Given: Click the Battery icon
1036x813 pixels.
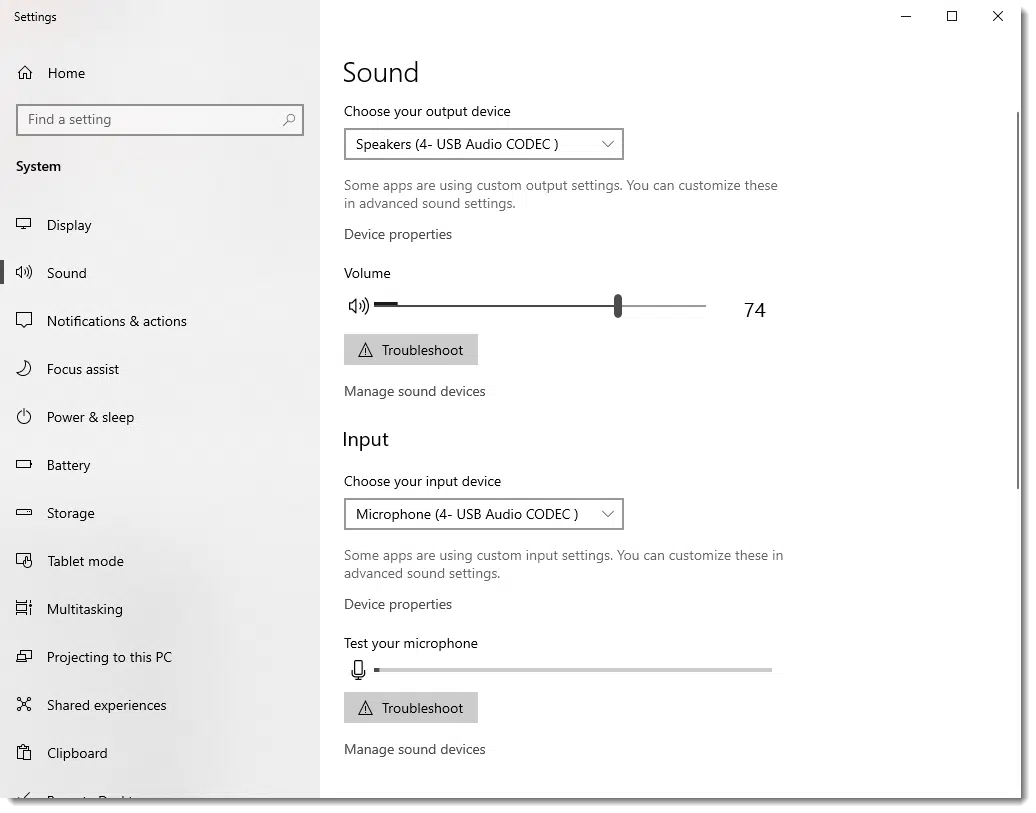Looking at the screenshot, I should (x=24, y=465).
